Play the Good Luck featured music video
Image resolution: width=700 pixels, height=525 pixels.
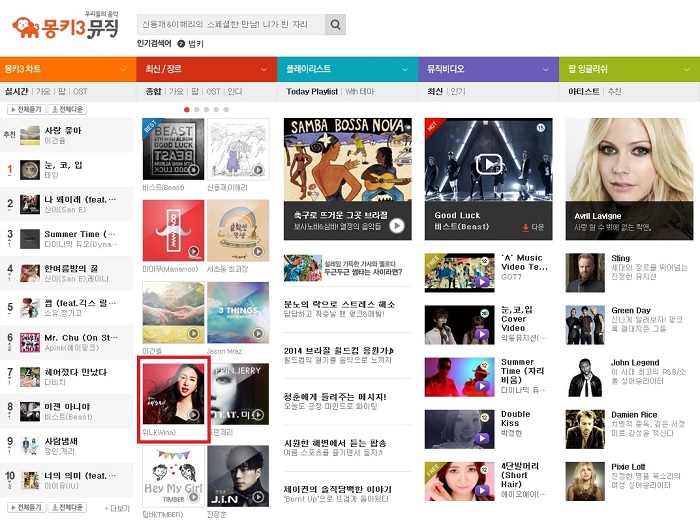coord(489,164)
